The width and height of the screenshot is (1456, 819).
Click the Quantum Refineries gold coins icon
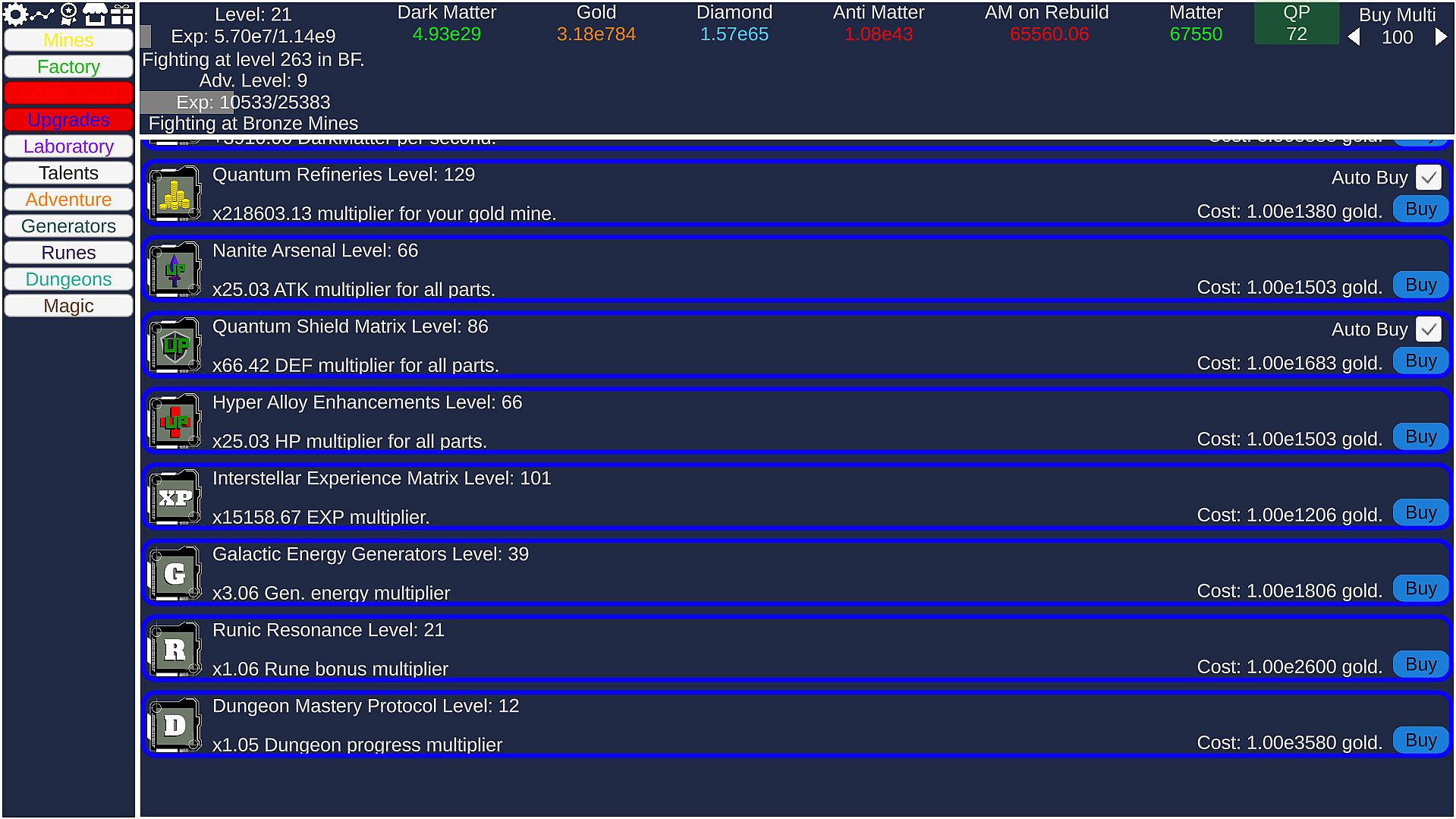175,194
